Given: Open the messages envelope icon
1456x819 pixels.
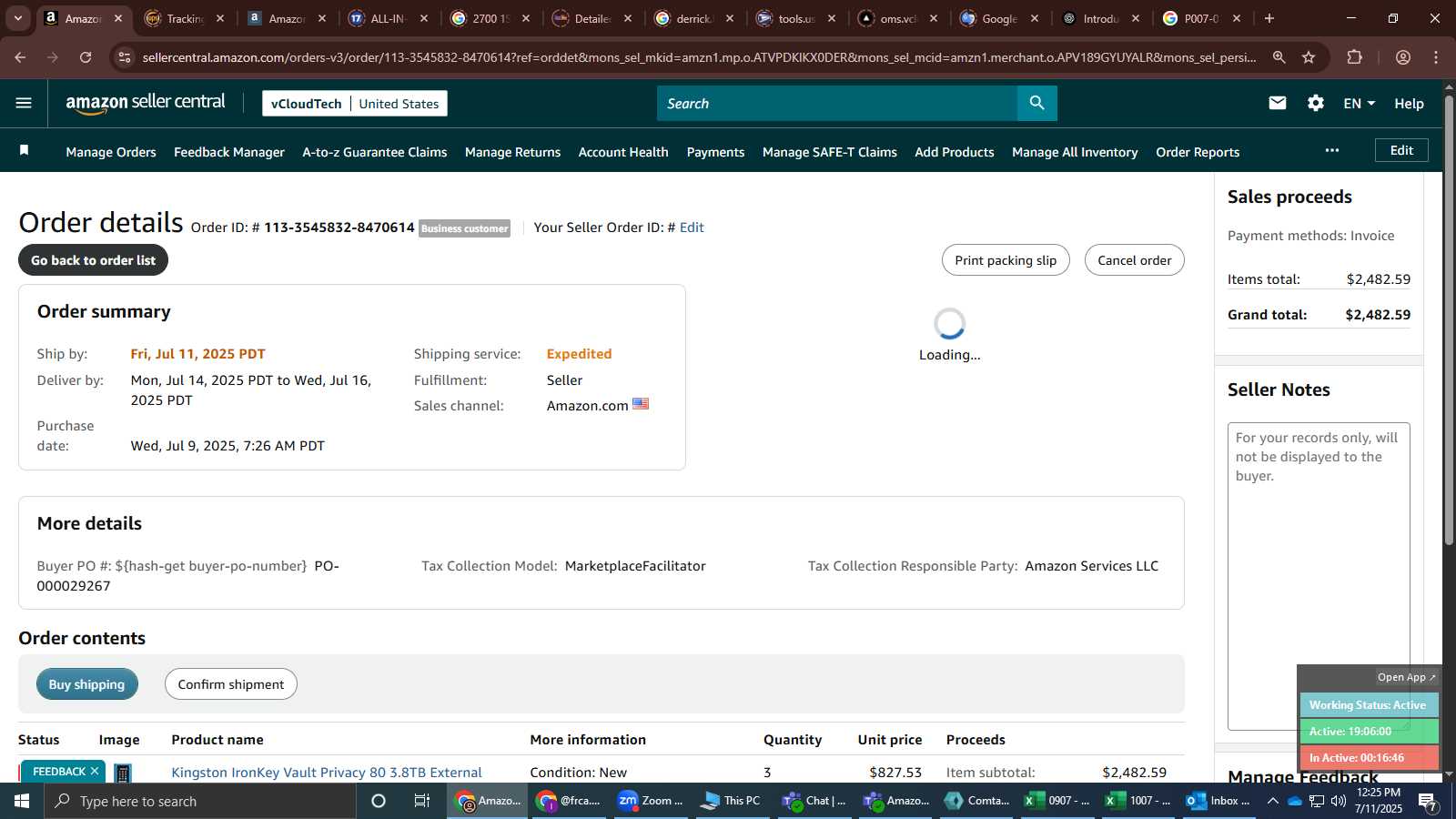Looking at the screenshot, I should pos(1278,103).
